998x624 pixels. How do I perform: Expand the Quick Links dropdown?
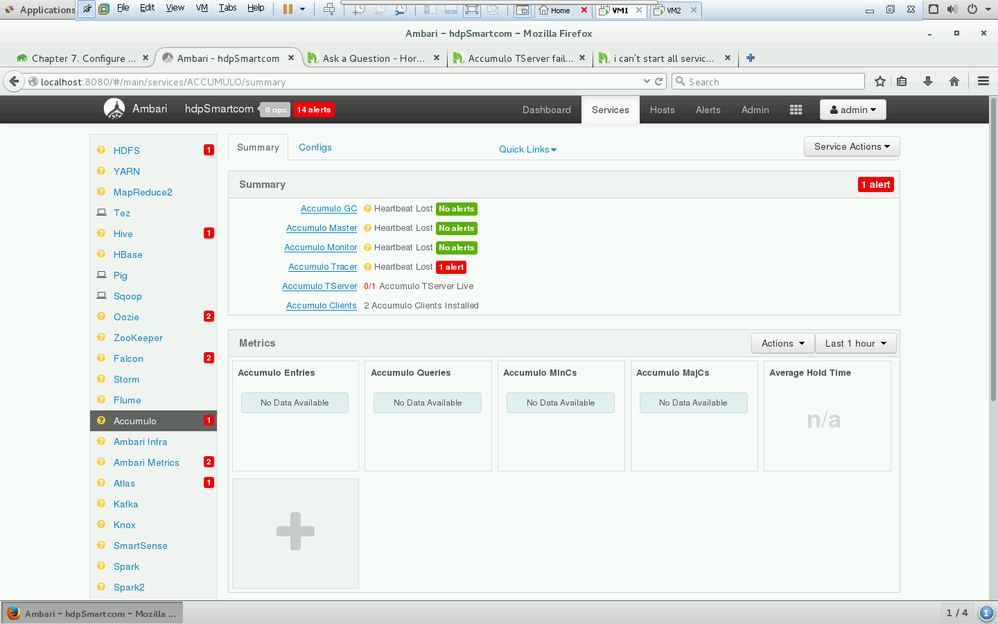(527, 149)
